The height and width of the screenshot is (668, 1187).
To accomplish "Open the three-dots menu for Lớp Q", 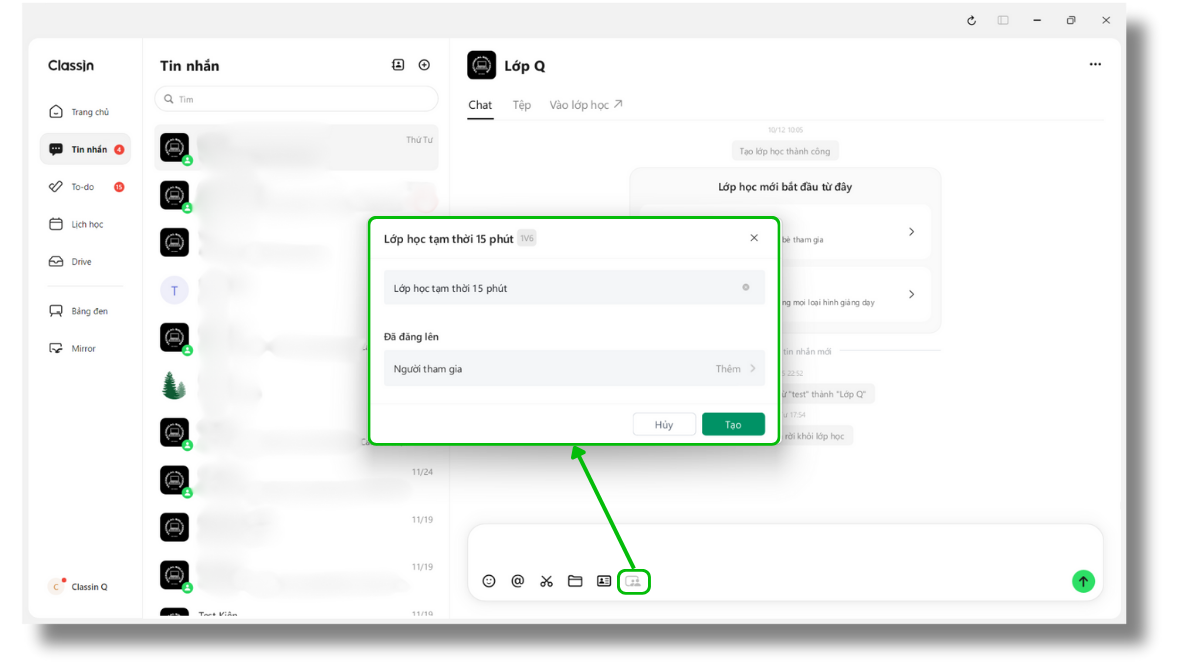I will click(1095, 65).
